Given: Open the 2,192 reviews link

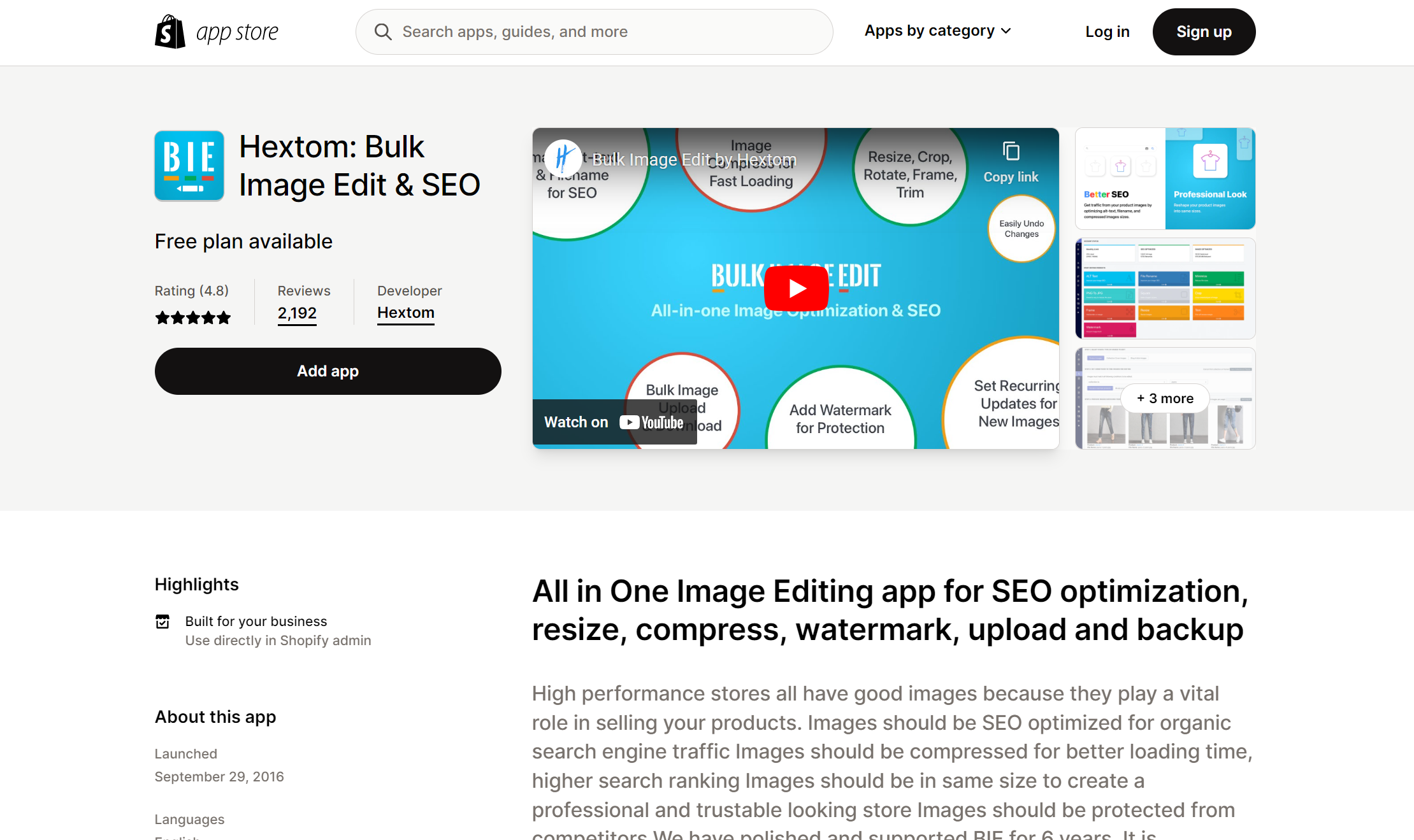Looking at the screenshot, I should [x=297, y=313].
